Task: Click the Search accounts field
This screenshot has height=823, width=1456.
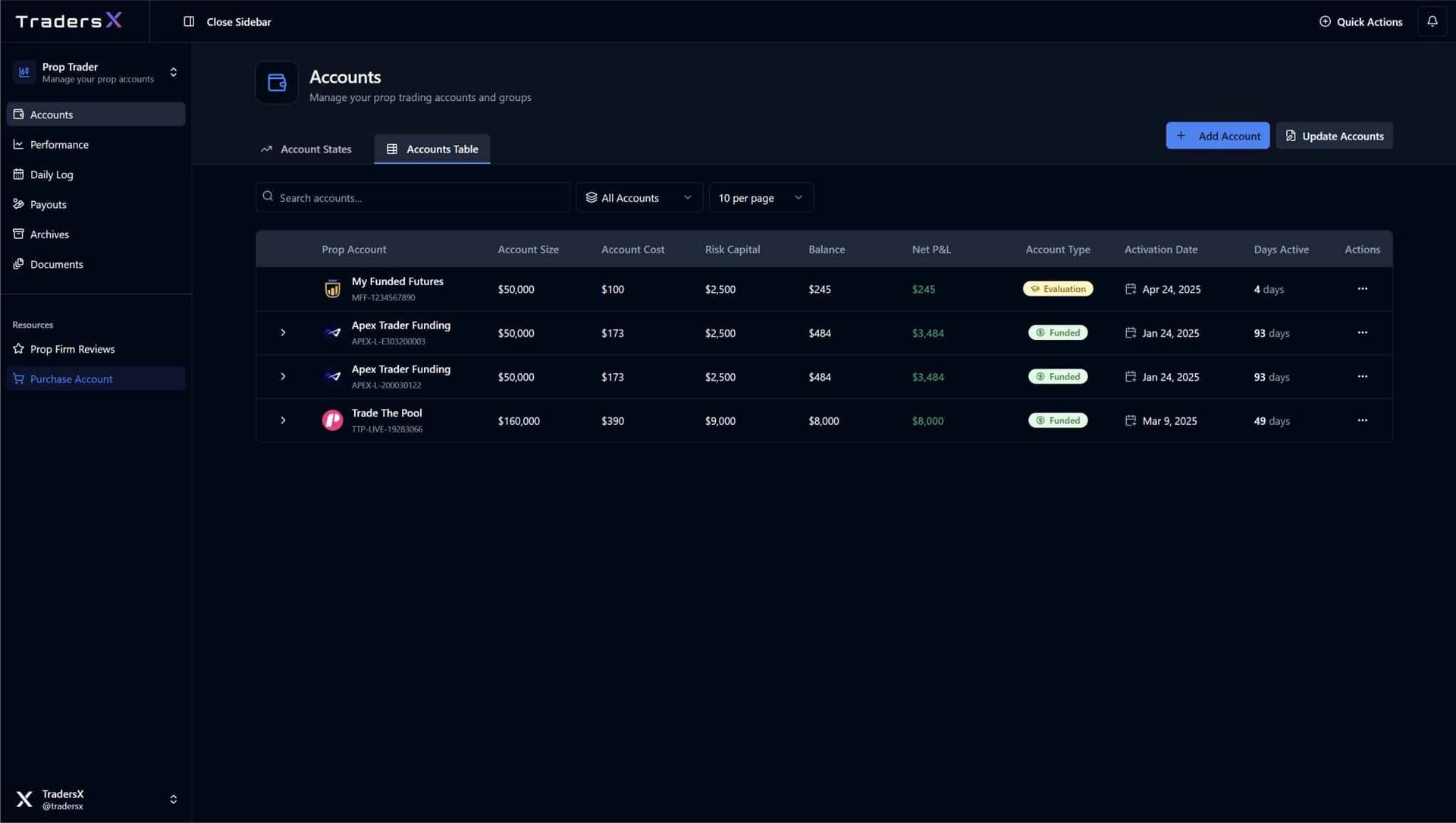Action: coord(413,197)
